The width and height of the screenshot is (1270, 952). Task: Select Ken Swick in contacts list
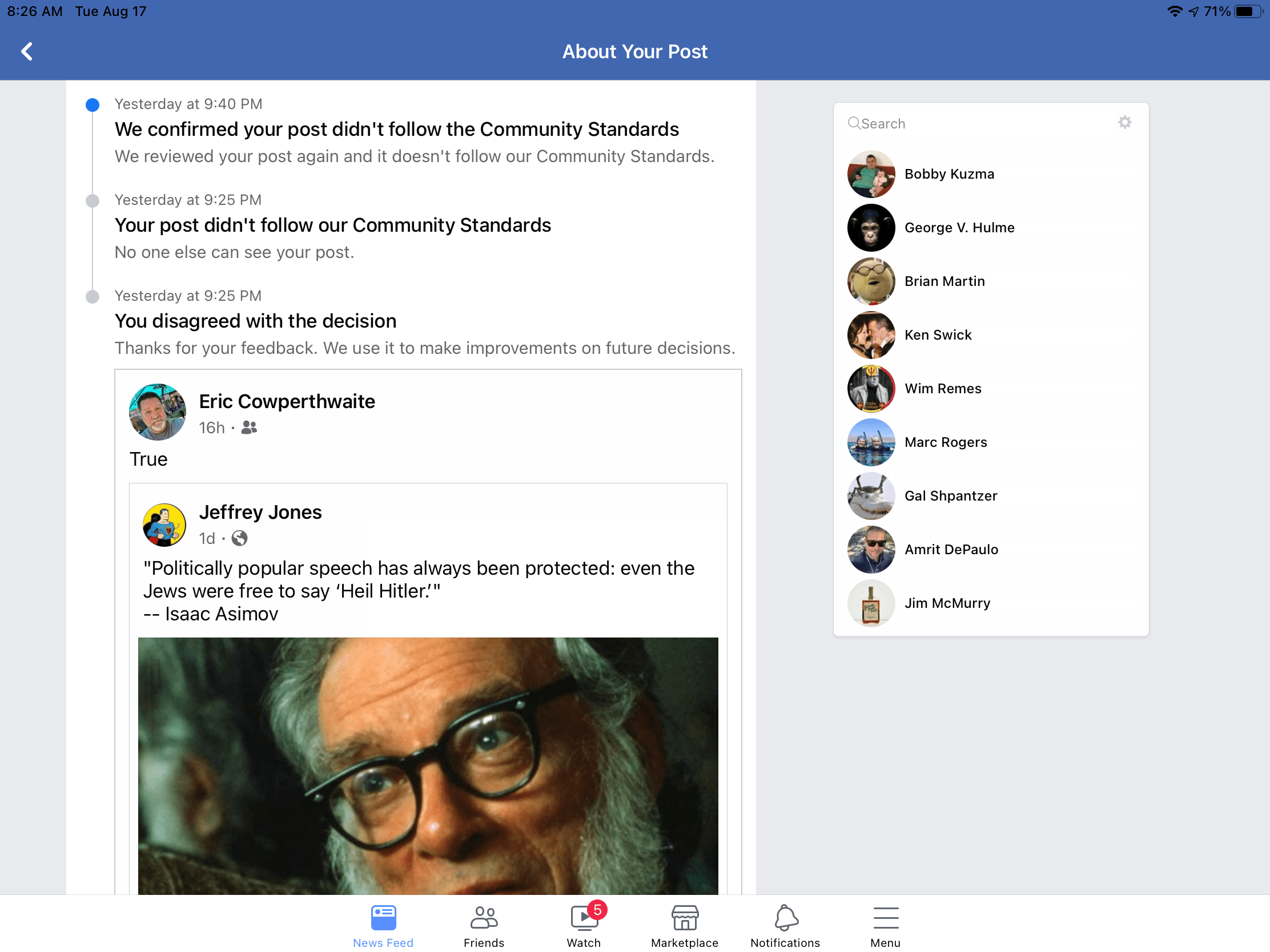938,335
